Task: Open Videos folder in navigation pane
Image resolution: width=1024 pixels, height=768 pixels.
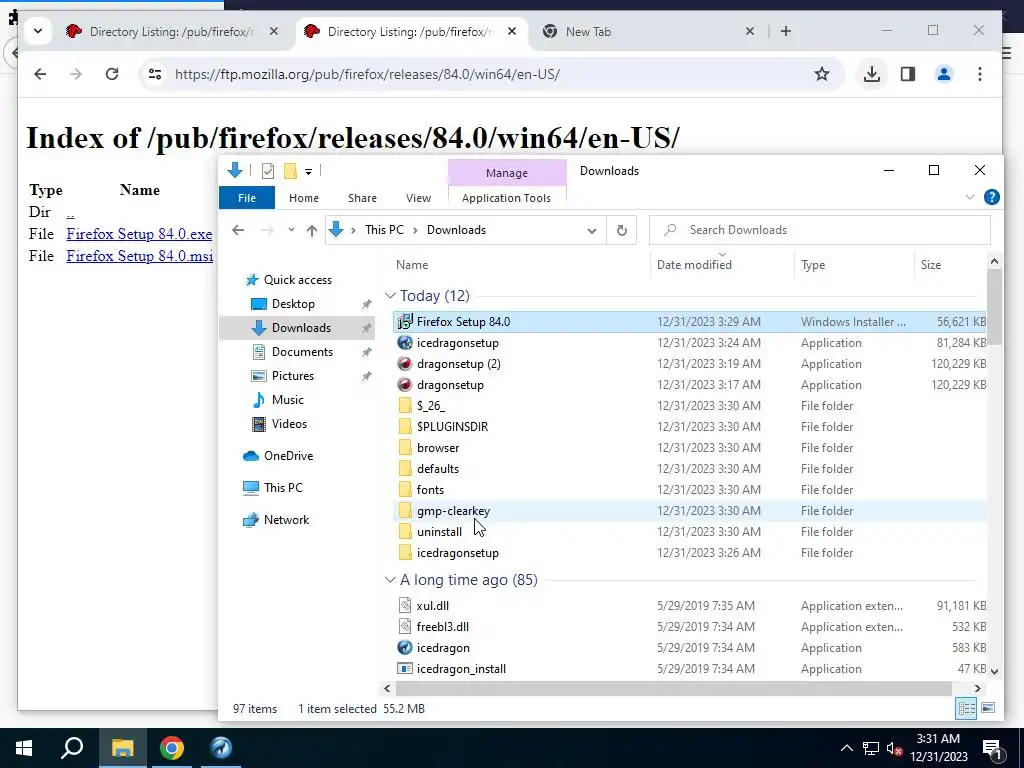Action: pyautogui.click(x=289, y=424)
